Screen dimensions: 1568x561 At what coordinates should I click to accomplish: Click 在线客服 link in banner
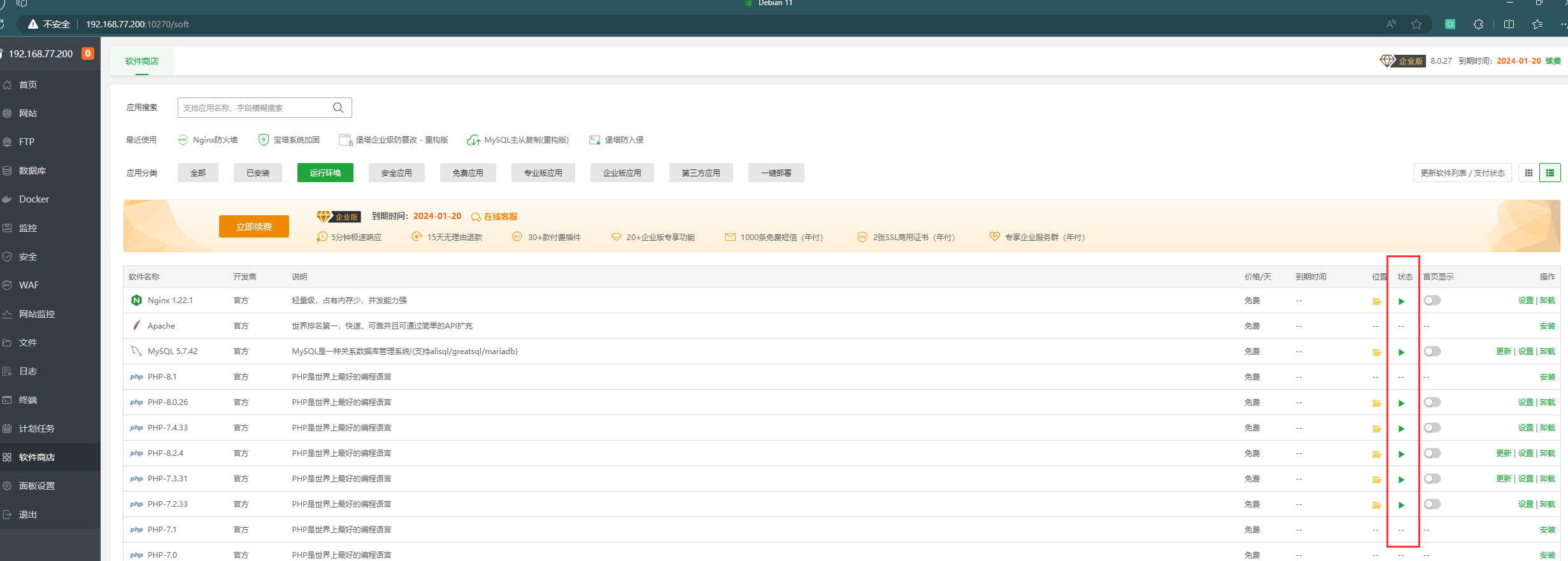(x=494, y=217)
